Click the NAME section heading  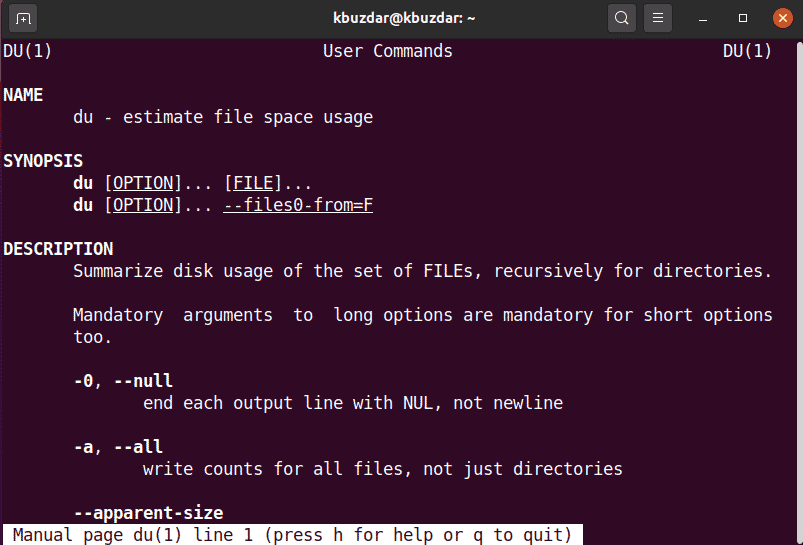23,95
